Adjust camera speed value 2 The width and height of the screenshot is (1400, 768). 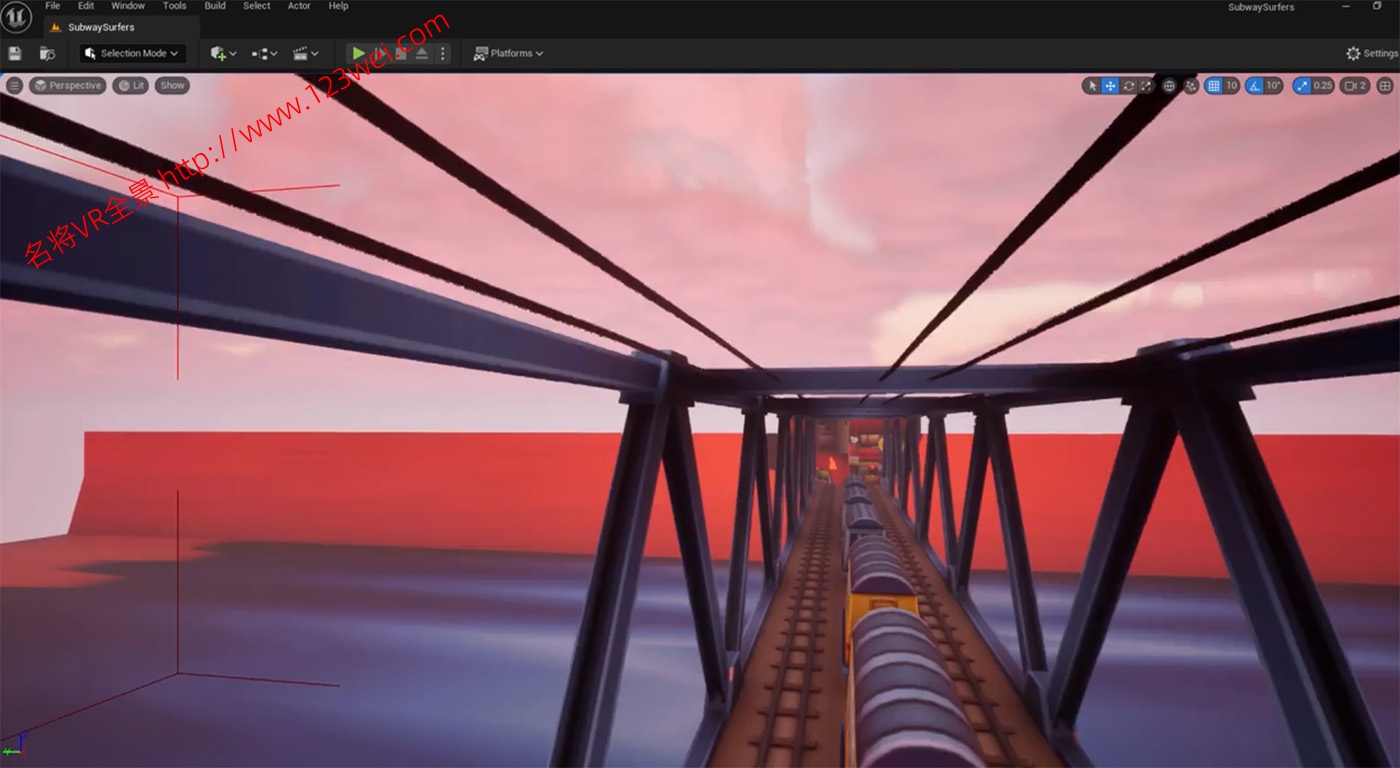click(x=1355, y=86)
